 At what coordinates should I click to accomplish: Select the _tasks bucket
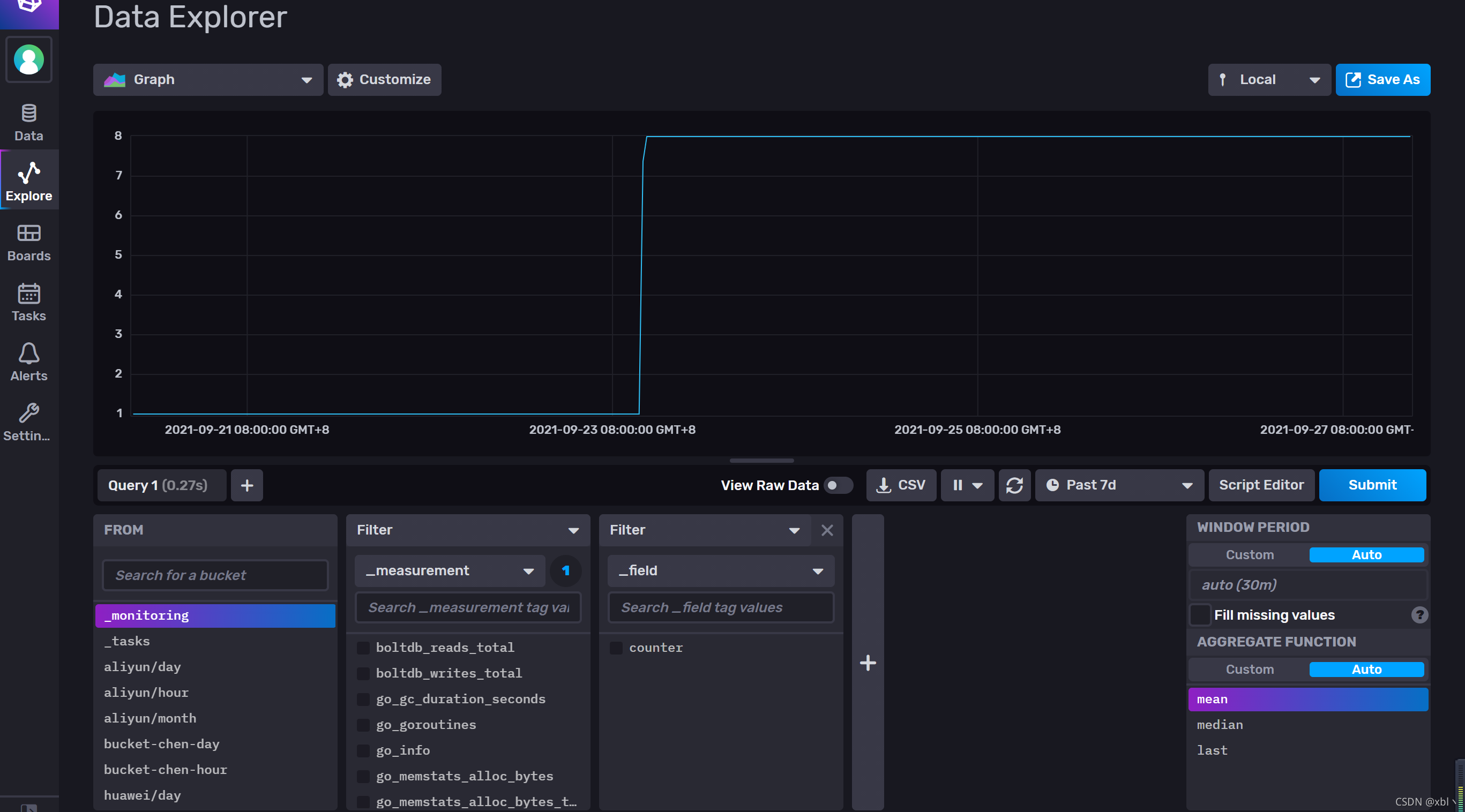(215, 642)
